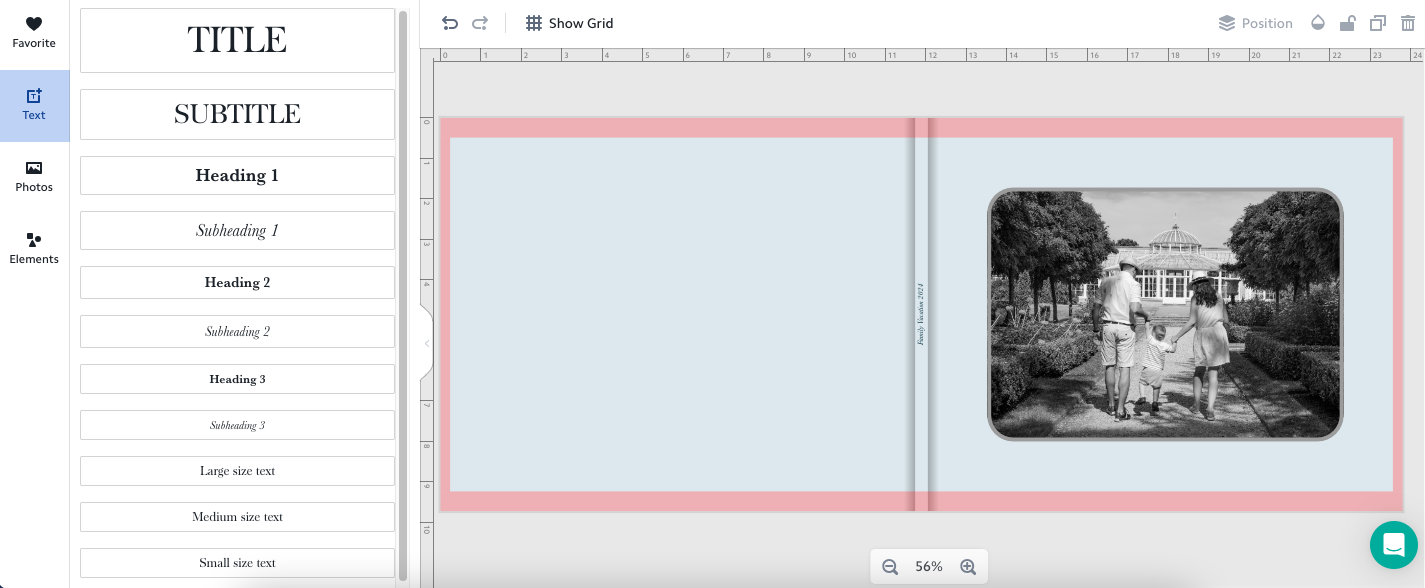The width and height of the screenshot is (1425, 588).
Task: Open the Favorite tab
Action: coord(34,33)
